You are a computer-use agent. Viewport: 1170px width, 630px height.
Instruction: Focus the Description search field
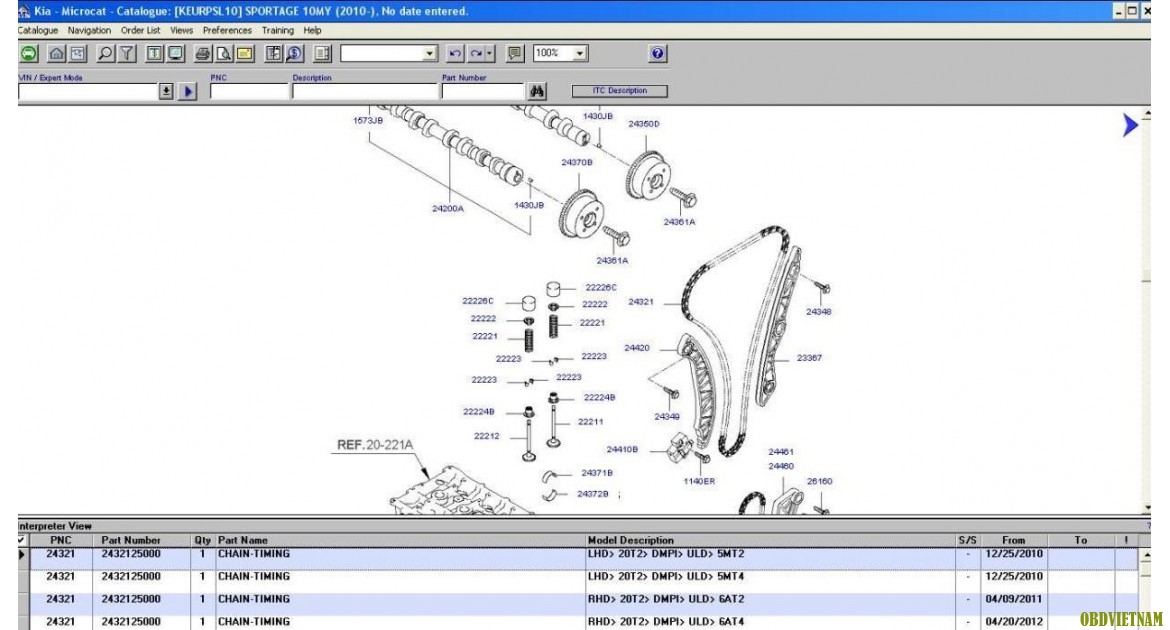(365, 91)
